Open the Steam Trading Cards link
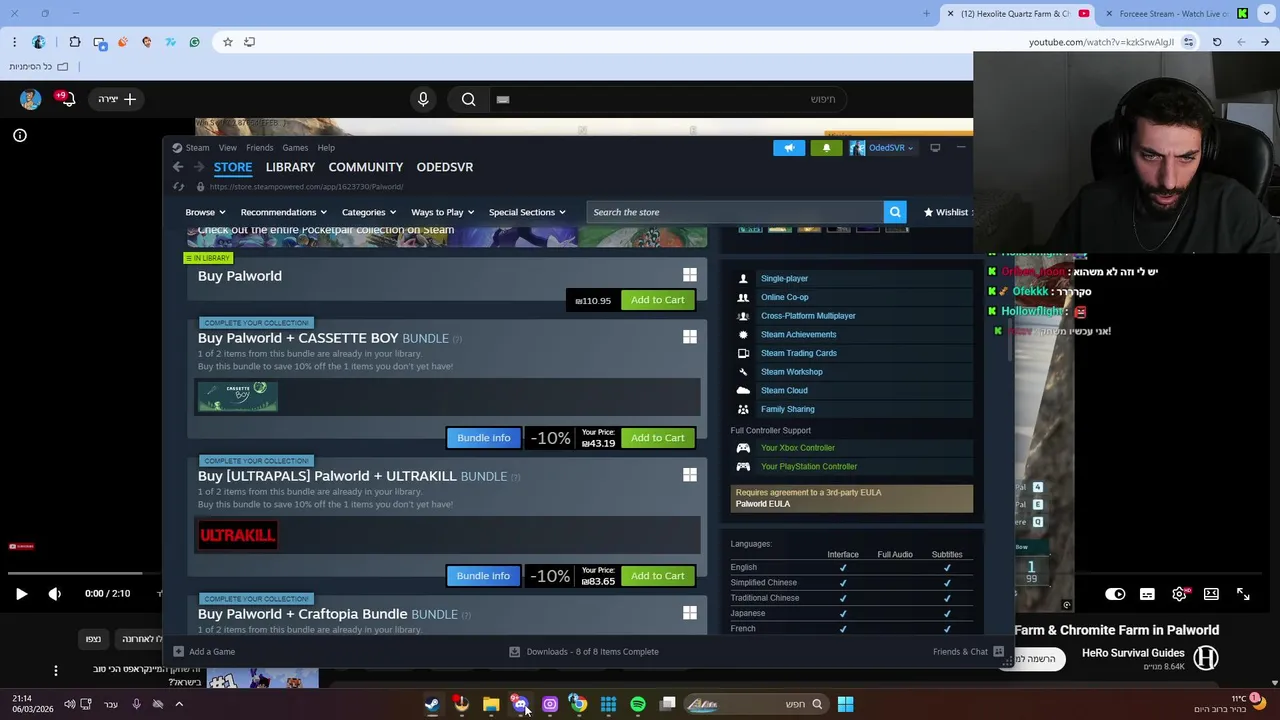The width and height of the screenshot is (1280, 720). point(799,353)
